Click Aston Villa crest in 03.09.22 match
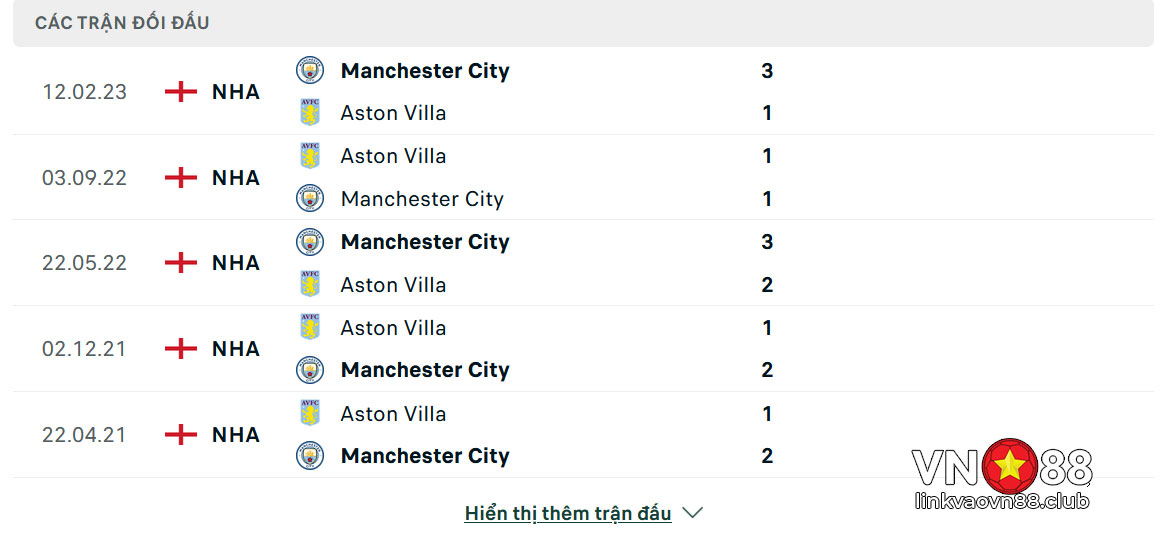Image resolution: width=1160 pixels, height=538 pixels. pyautogui.click(x=310, y=155)
